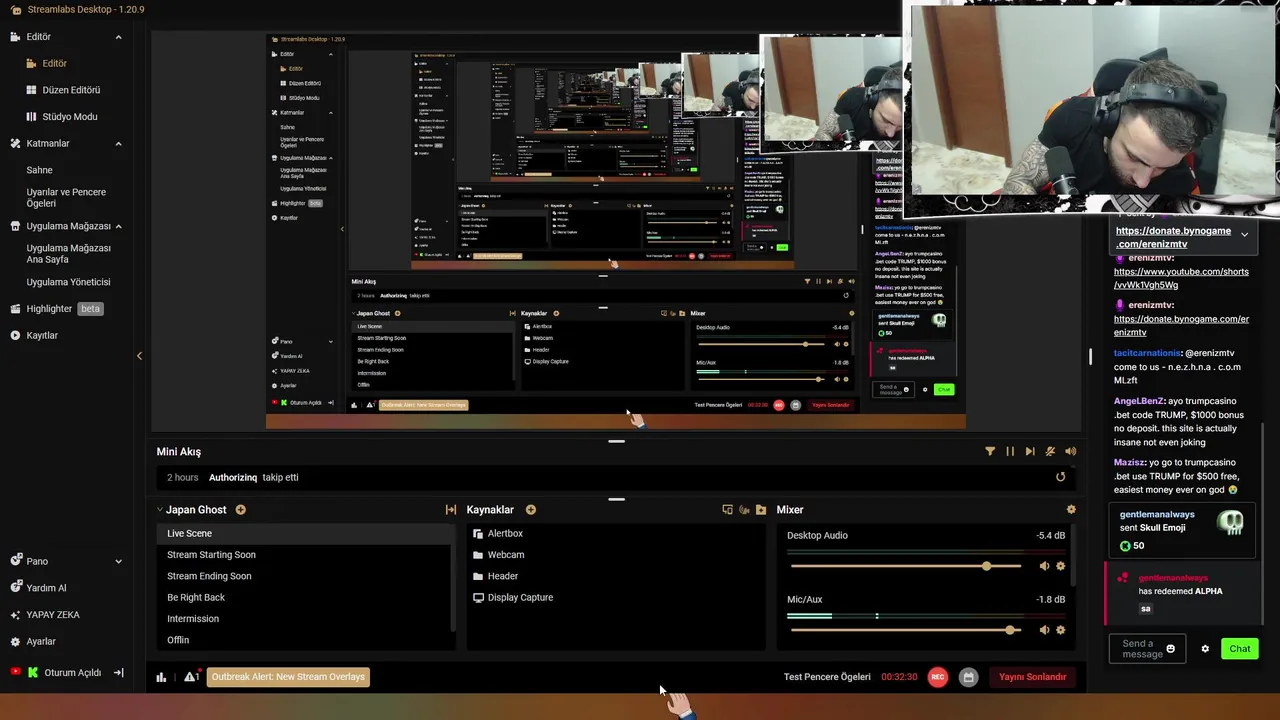The height and width of the screenshot is (720, 1280).
Task: Refresh the Mini Akış event list
Action: pos(1061,477)
